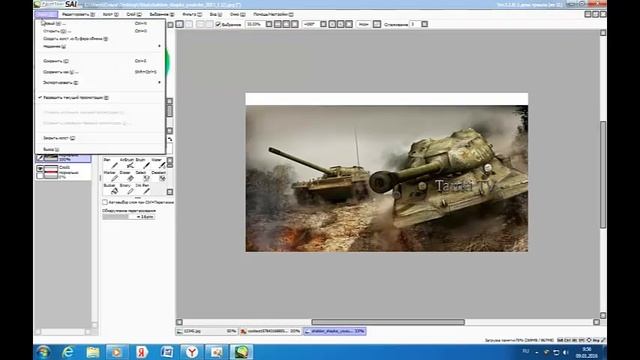640x360 pixels.
Task: Click the canvas horizontal scrollbar
Action: [x=388, y=322]
